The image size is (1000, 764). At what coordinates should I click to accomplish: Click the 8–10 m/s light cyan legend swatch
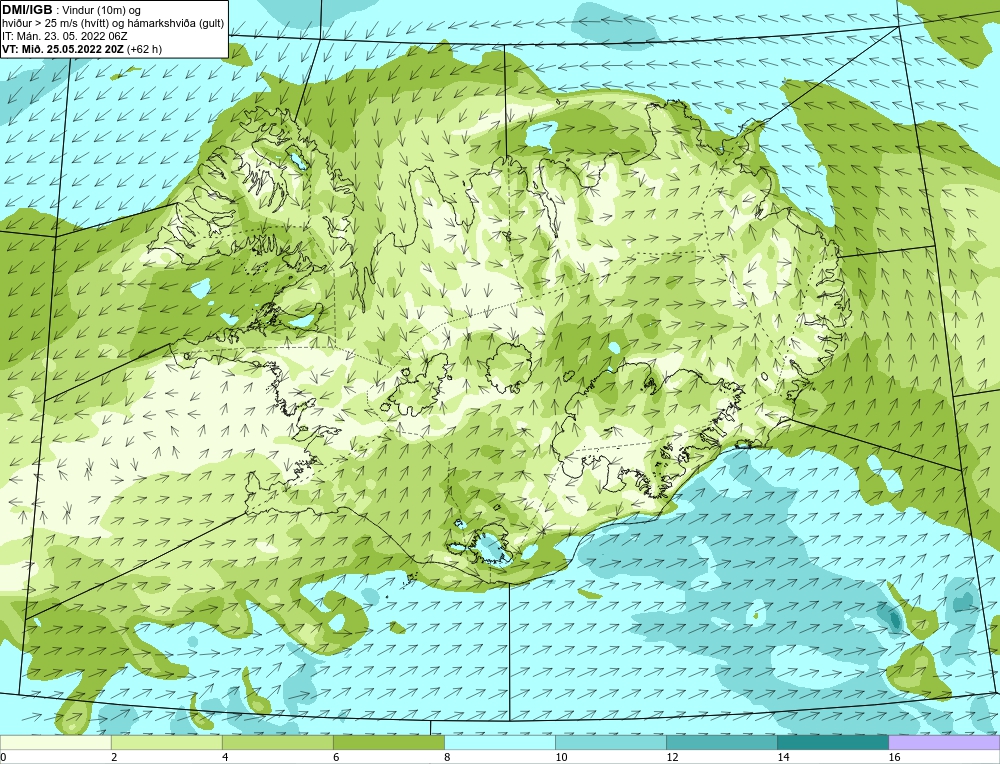tap(499, 743)
